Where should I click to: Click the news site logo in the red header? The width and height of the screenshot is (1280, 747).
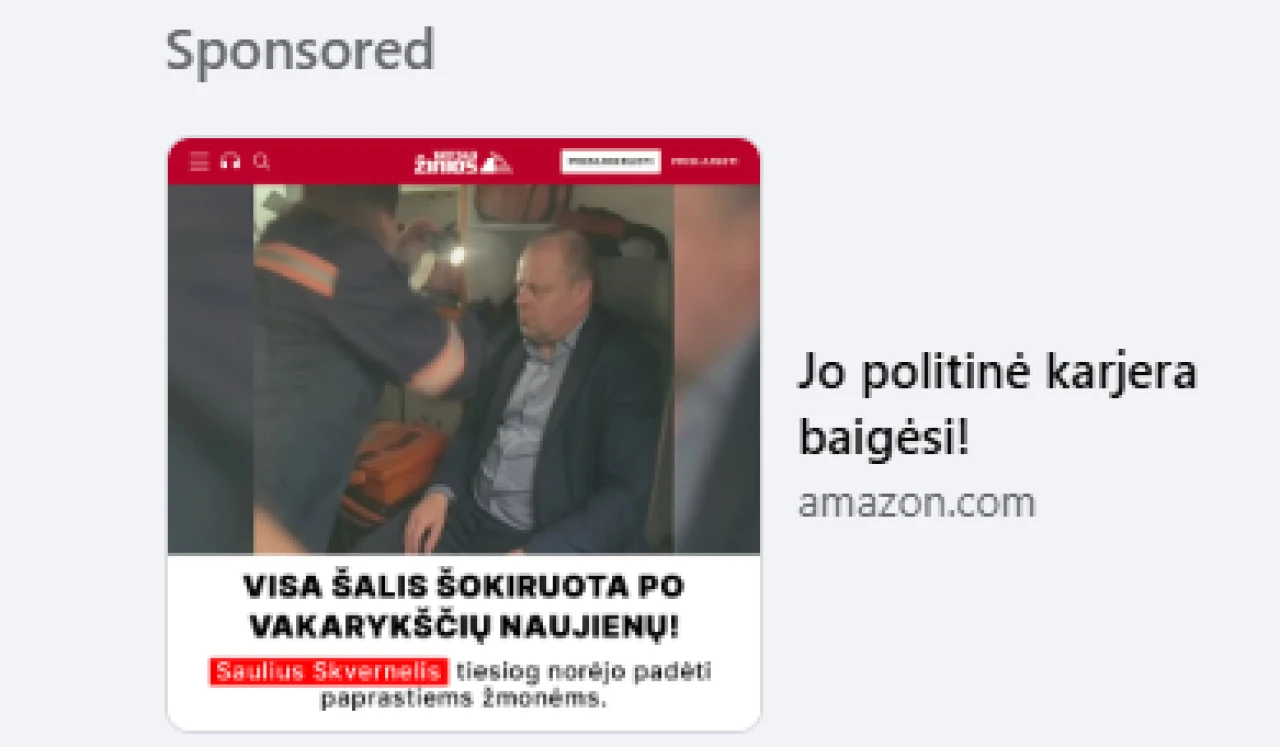click(463, 162)
